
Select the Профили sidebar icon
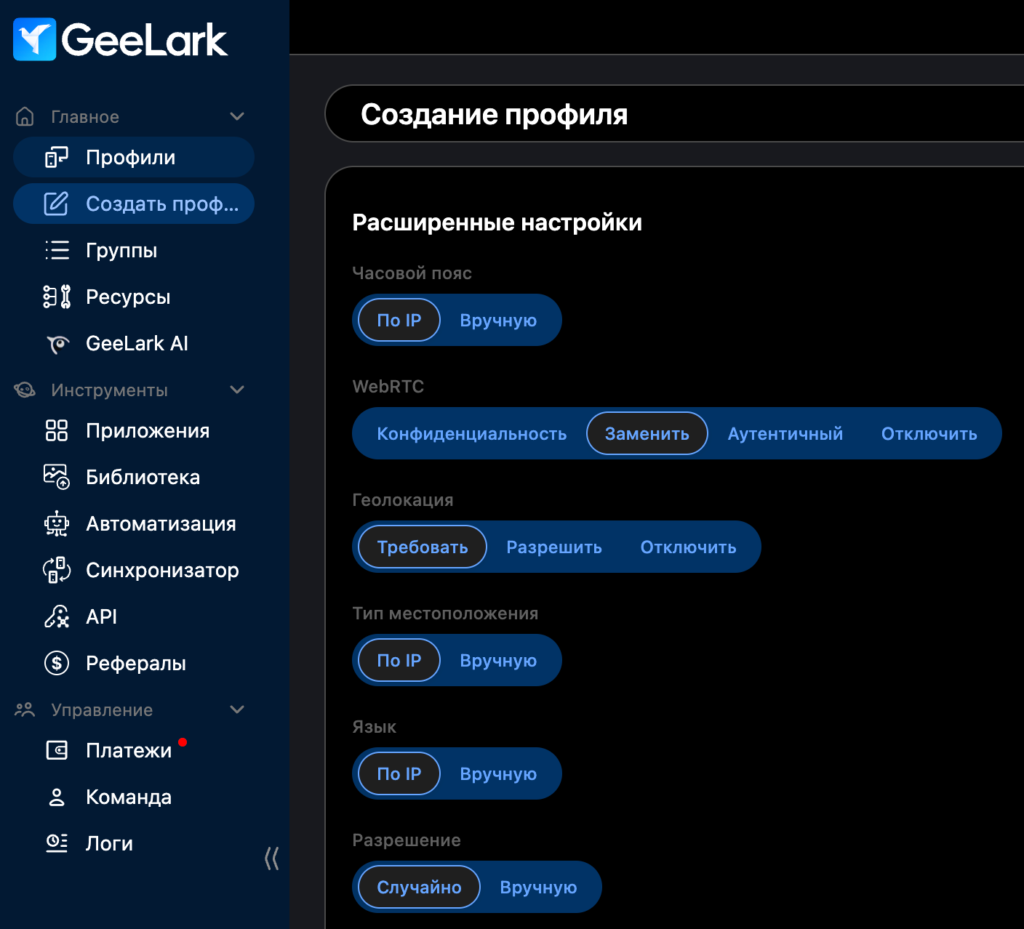pos(55,157)
